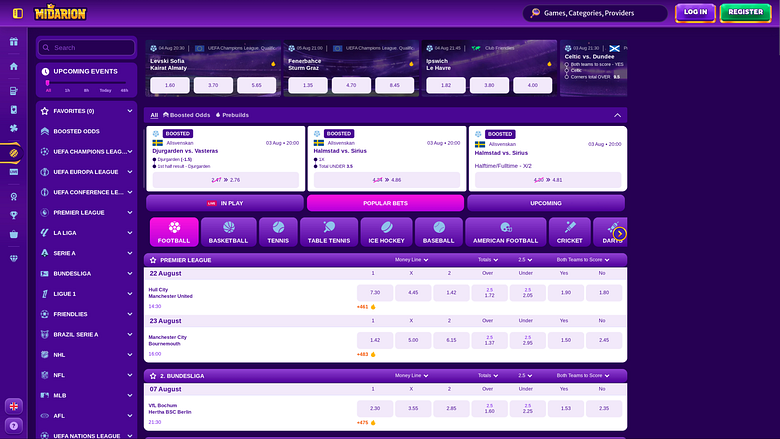780x439 pixels.
Task: Open the gift promotions icon in left rail
Action: [x=14, y=42]
